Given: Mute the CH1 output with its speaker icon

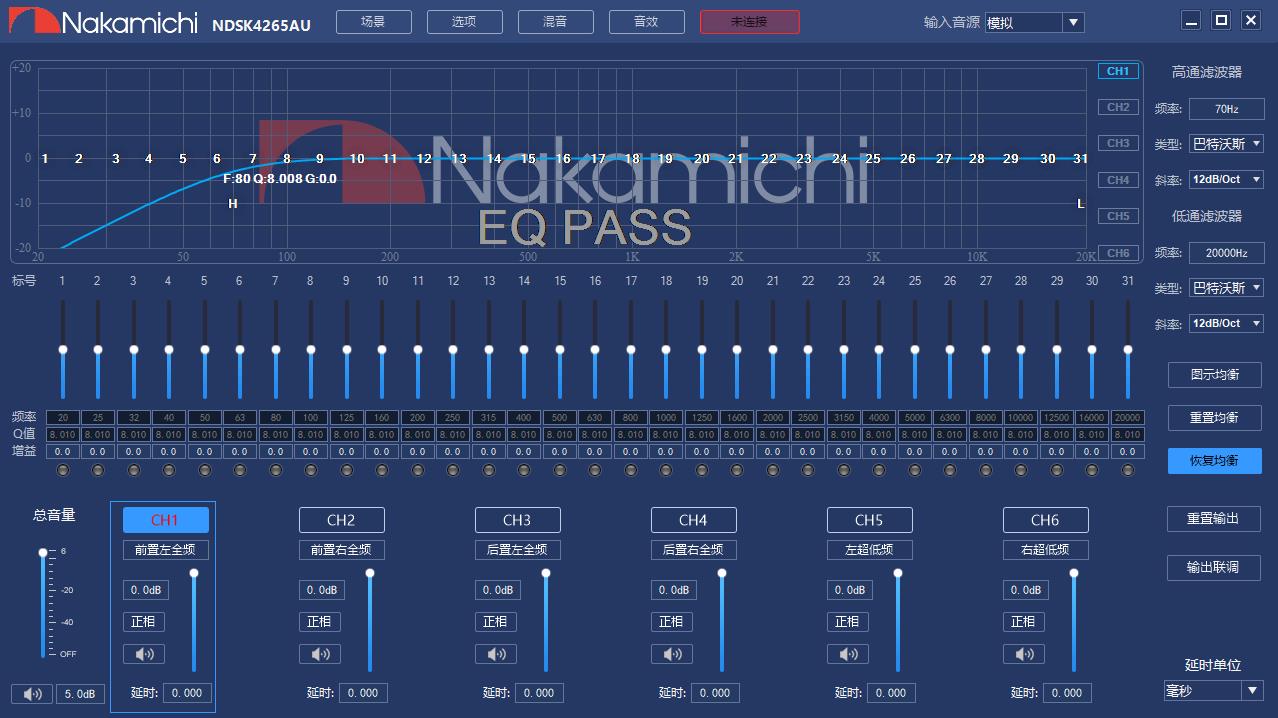Looking at the screenshot, I should (144, 654).
